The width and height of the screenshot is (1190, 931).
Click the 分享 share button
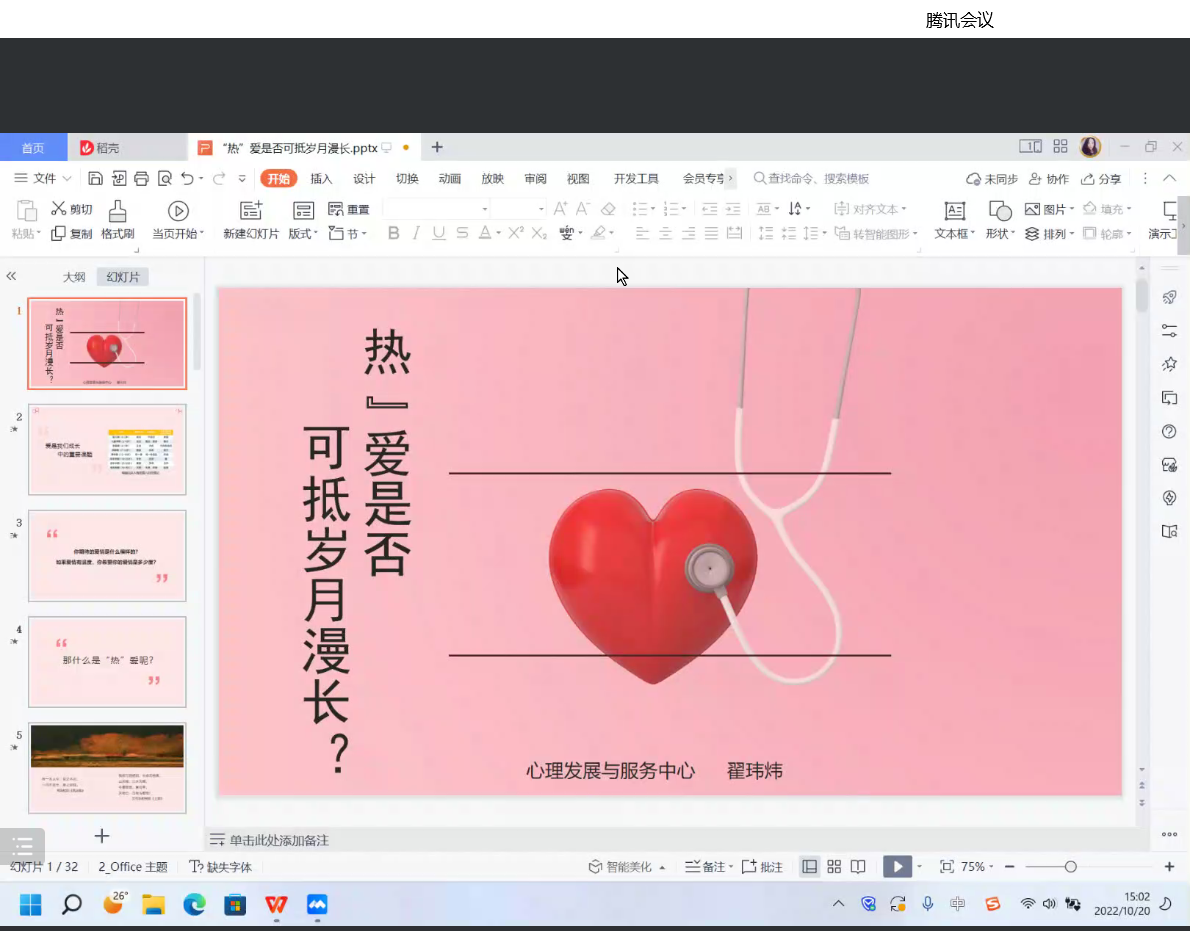pyautogui.click(x=1101, y=179)
